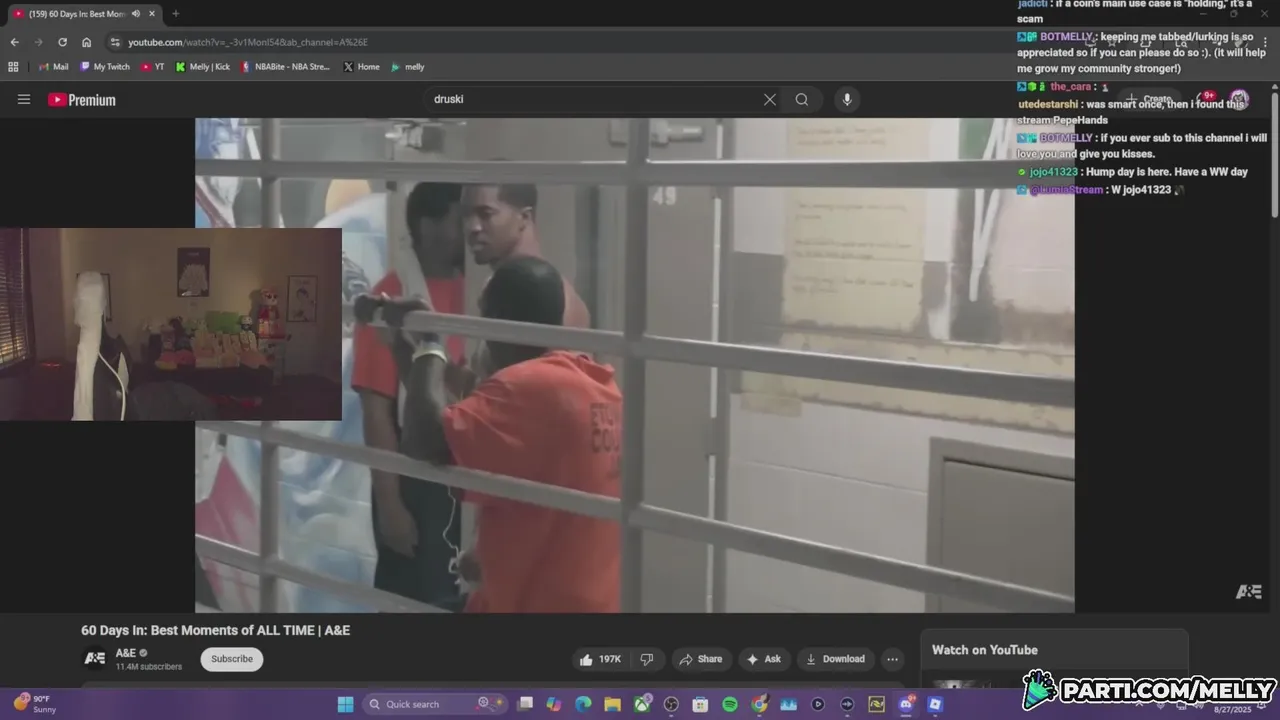
Task: Go back in browser history
Action: click(x=14, y=42)
